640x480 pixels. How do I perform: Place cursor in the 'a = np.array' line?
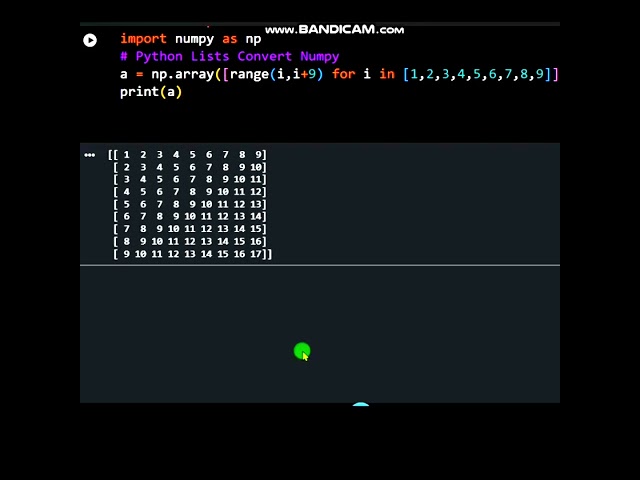tap(339, 74)
